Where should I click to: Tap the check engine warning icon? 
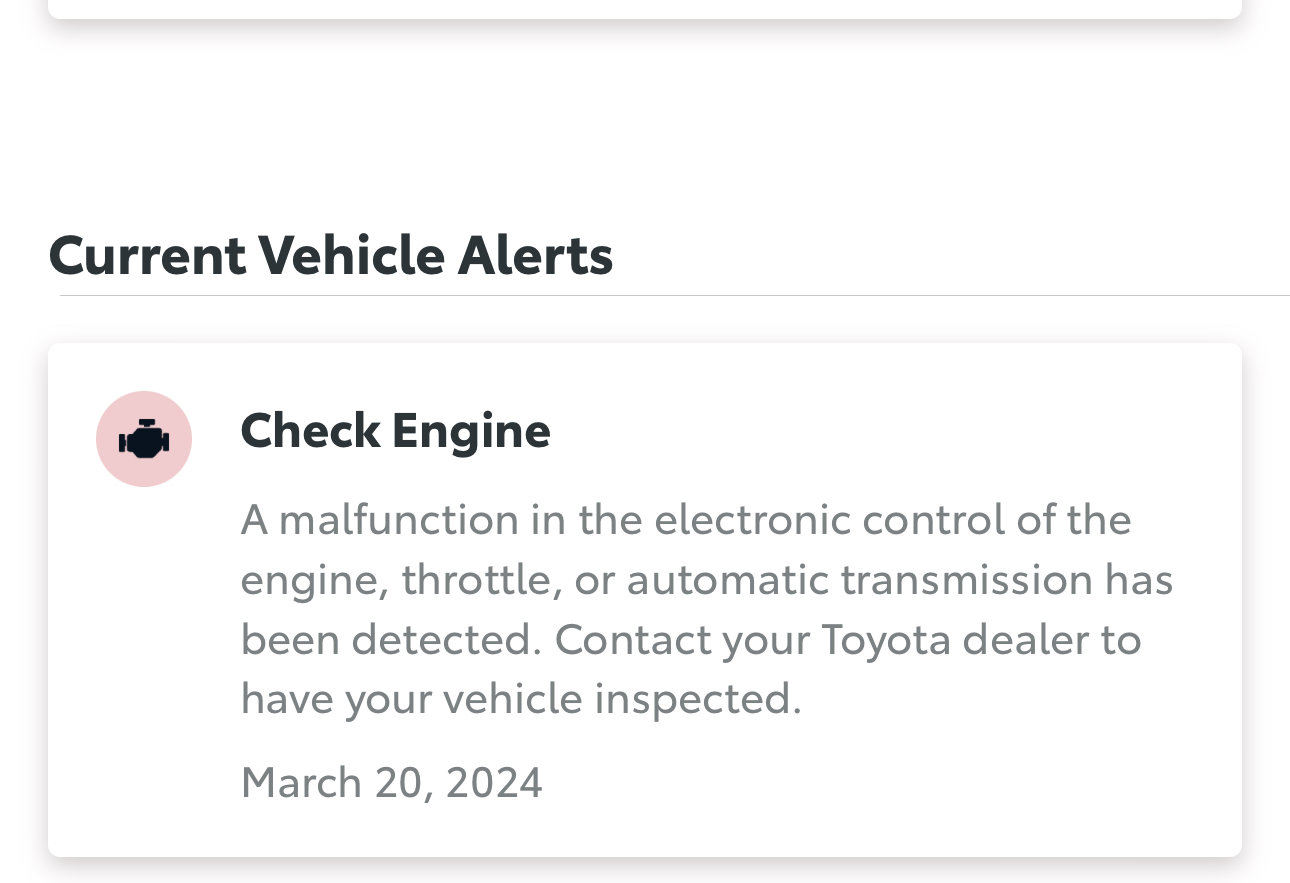144,439
